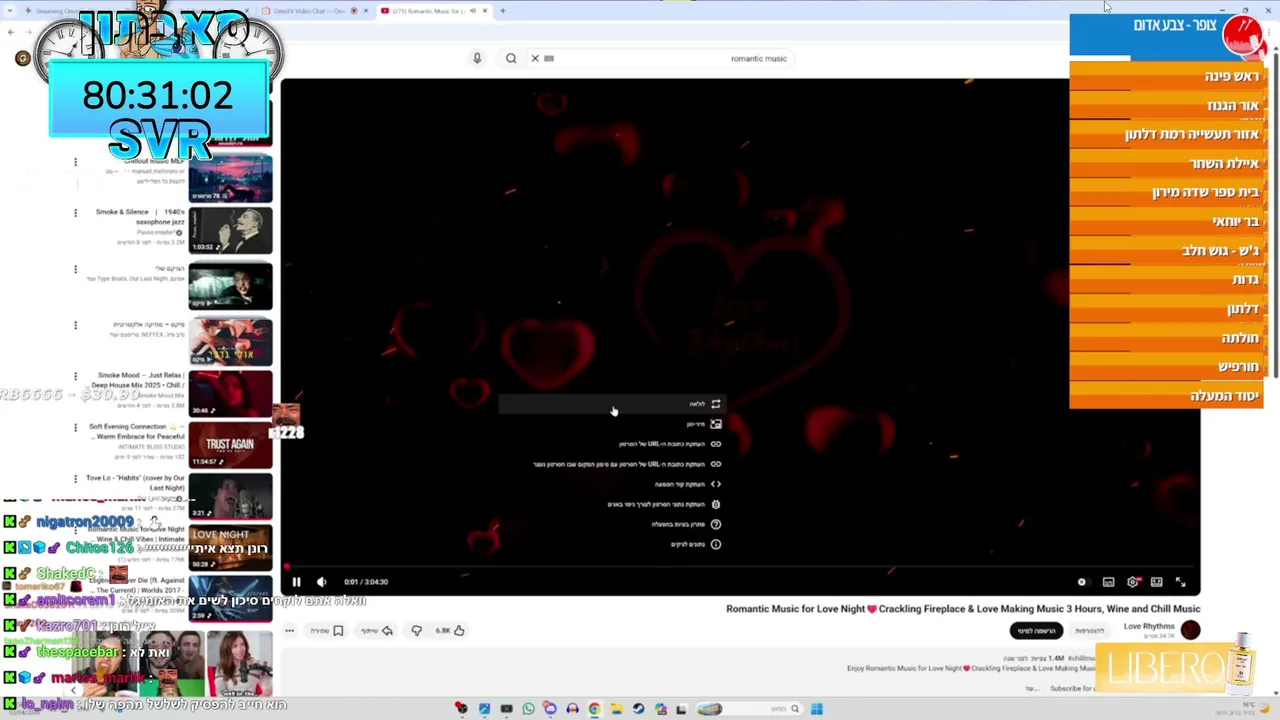Screen dimensions: 1280x720
Task: Click the search magnifier icon
Action: [x=511, y=58]
